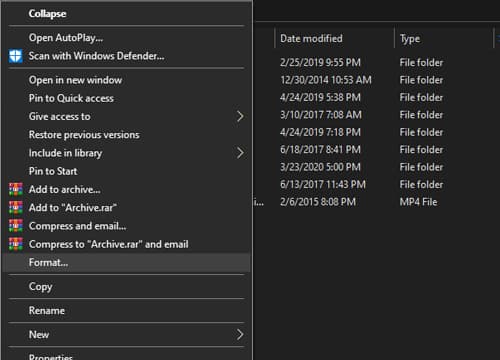
Task: Click File folder in the 3/23/2020 row
Action: (421, 167)
